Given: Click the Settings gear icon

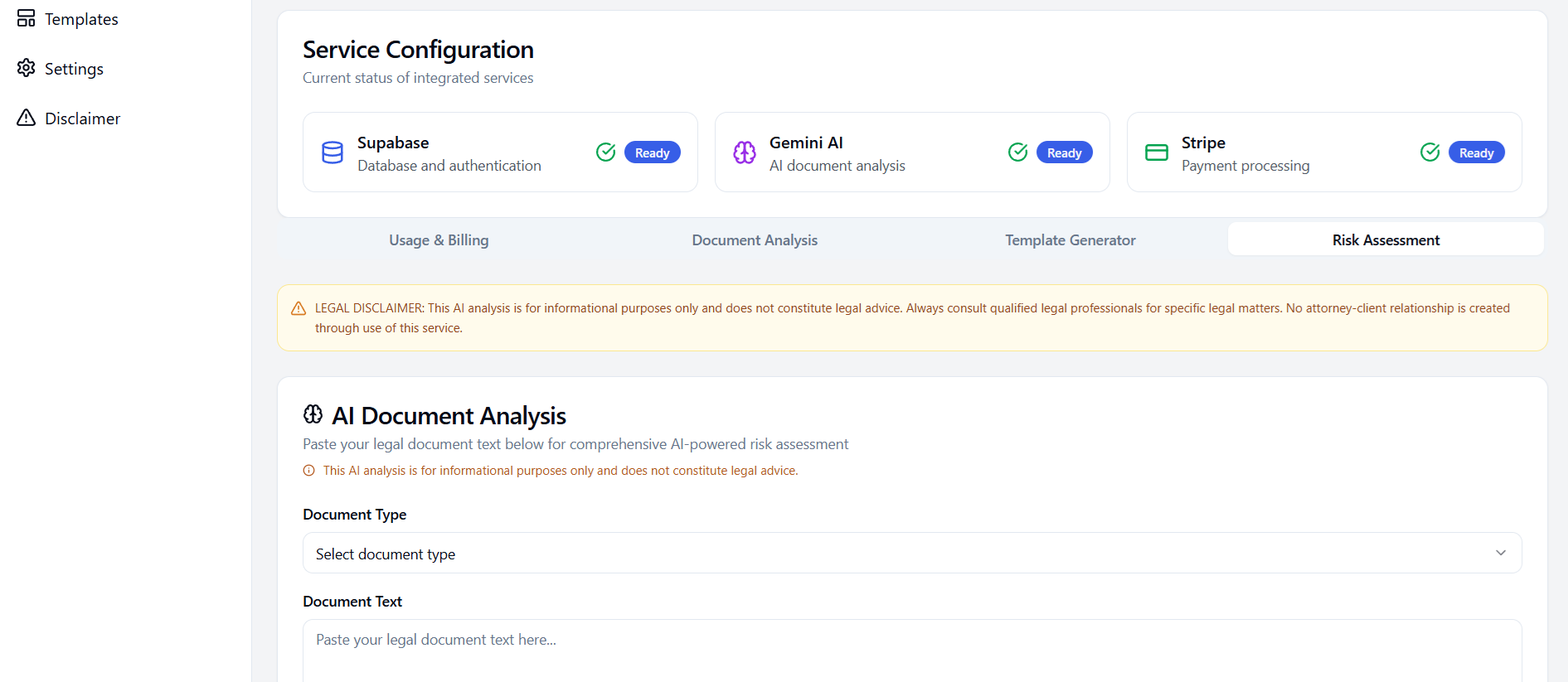Looking at the screenshot, I should (x=27, y=68).
